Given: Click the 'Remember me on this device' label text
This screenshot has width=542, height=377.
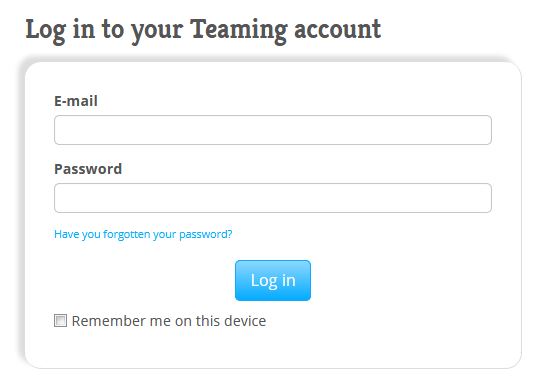Looking at the screenshot, I should [169, 321].
